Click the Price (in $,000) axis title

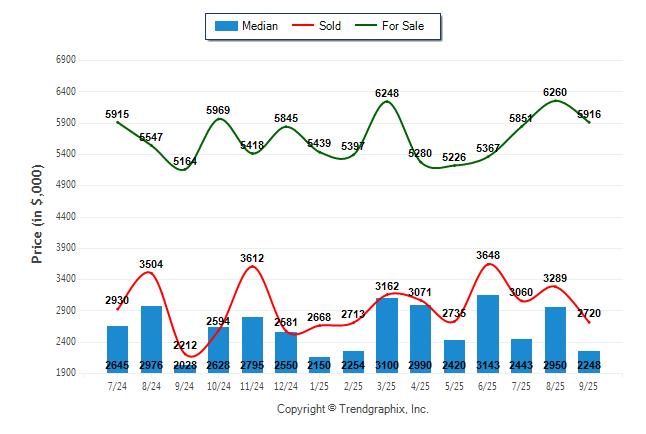[37, 216]
